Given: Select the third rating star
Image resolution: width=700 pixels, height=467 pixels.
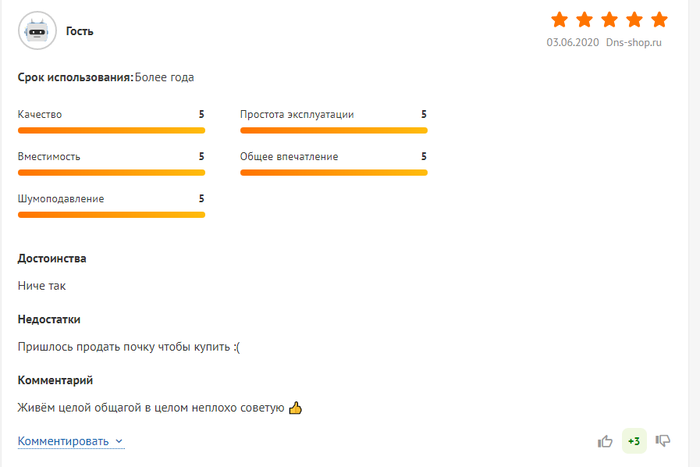Looking at the screenshot, I should tap(609, 19).
